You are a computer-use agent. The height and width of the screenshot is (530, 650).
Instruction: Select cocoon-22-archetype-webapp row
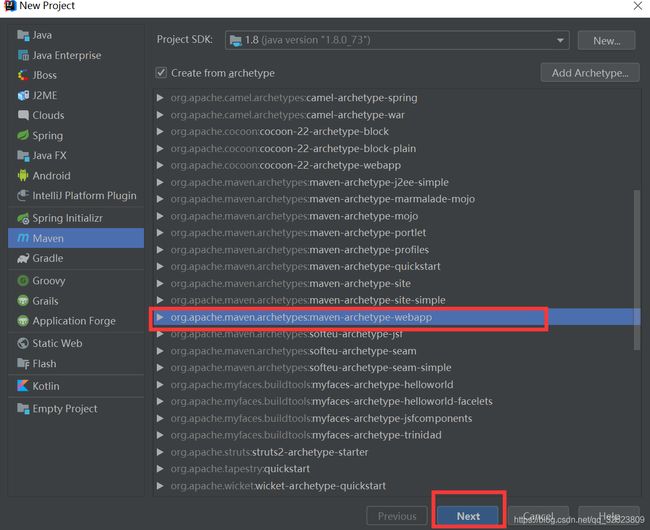397,165
